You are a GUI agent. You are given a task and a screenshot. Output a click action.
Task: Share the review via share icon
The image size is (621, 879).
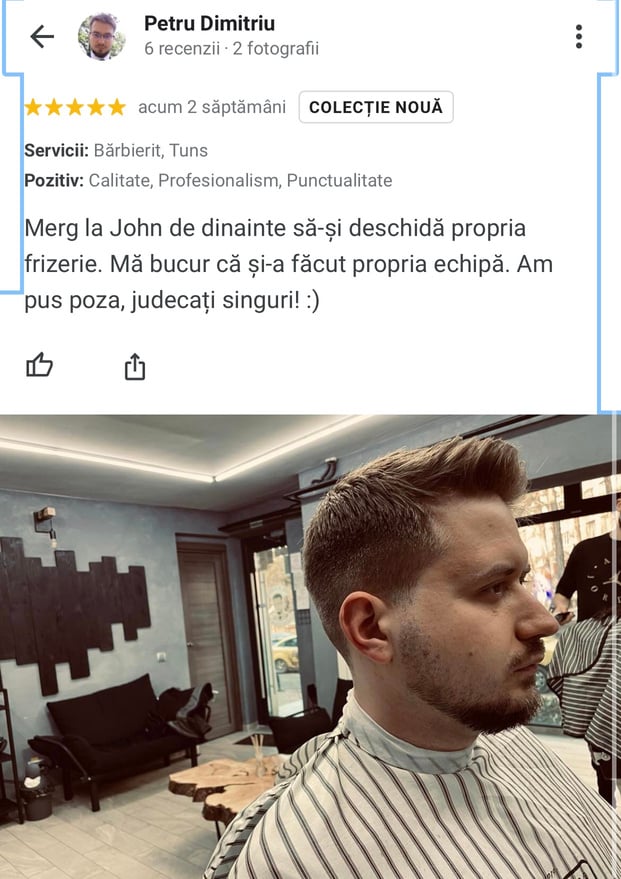click(x=135, y=367)
